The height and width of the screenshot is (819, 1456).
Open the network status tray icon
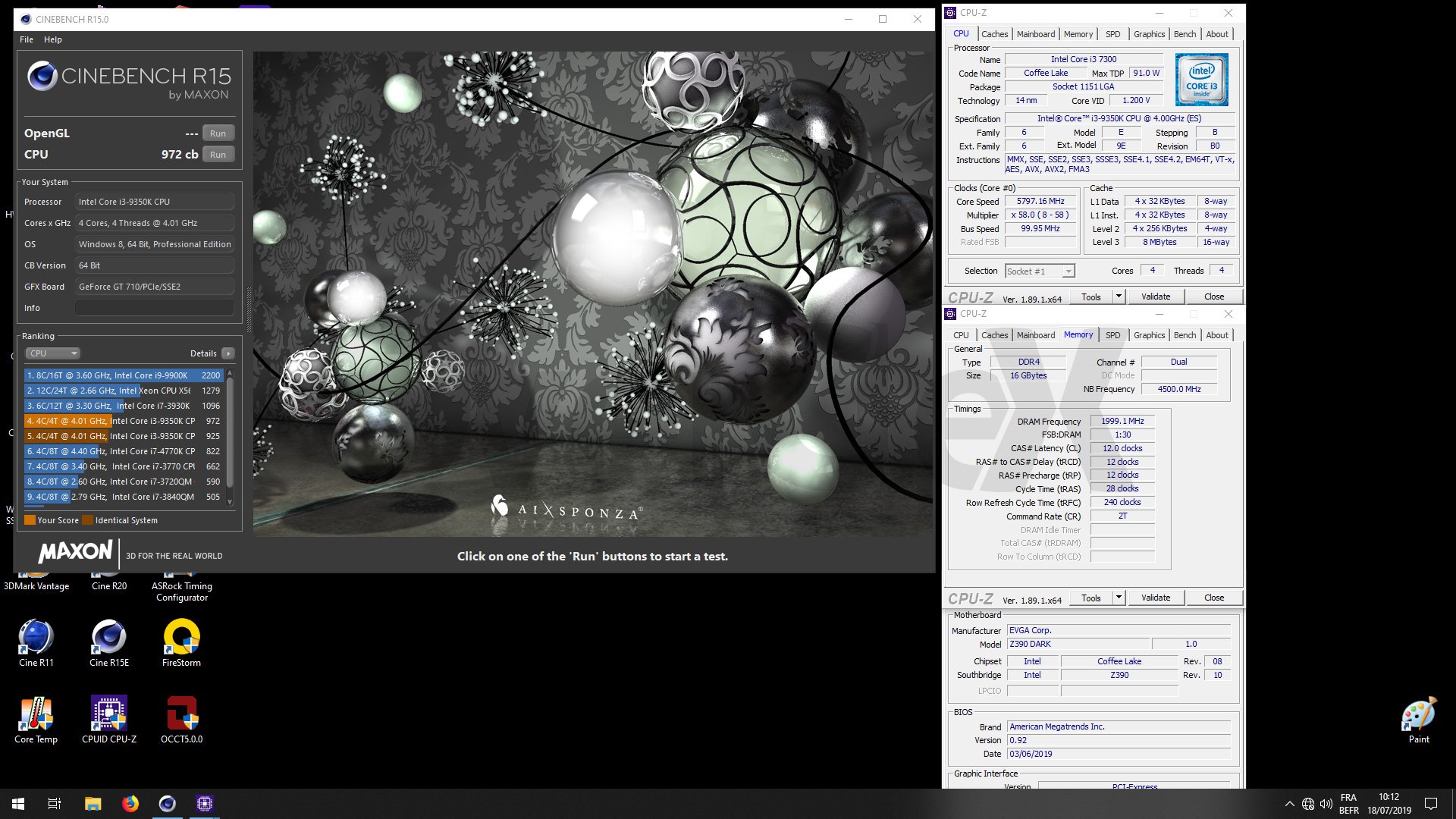[x=1308, y=804]
